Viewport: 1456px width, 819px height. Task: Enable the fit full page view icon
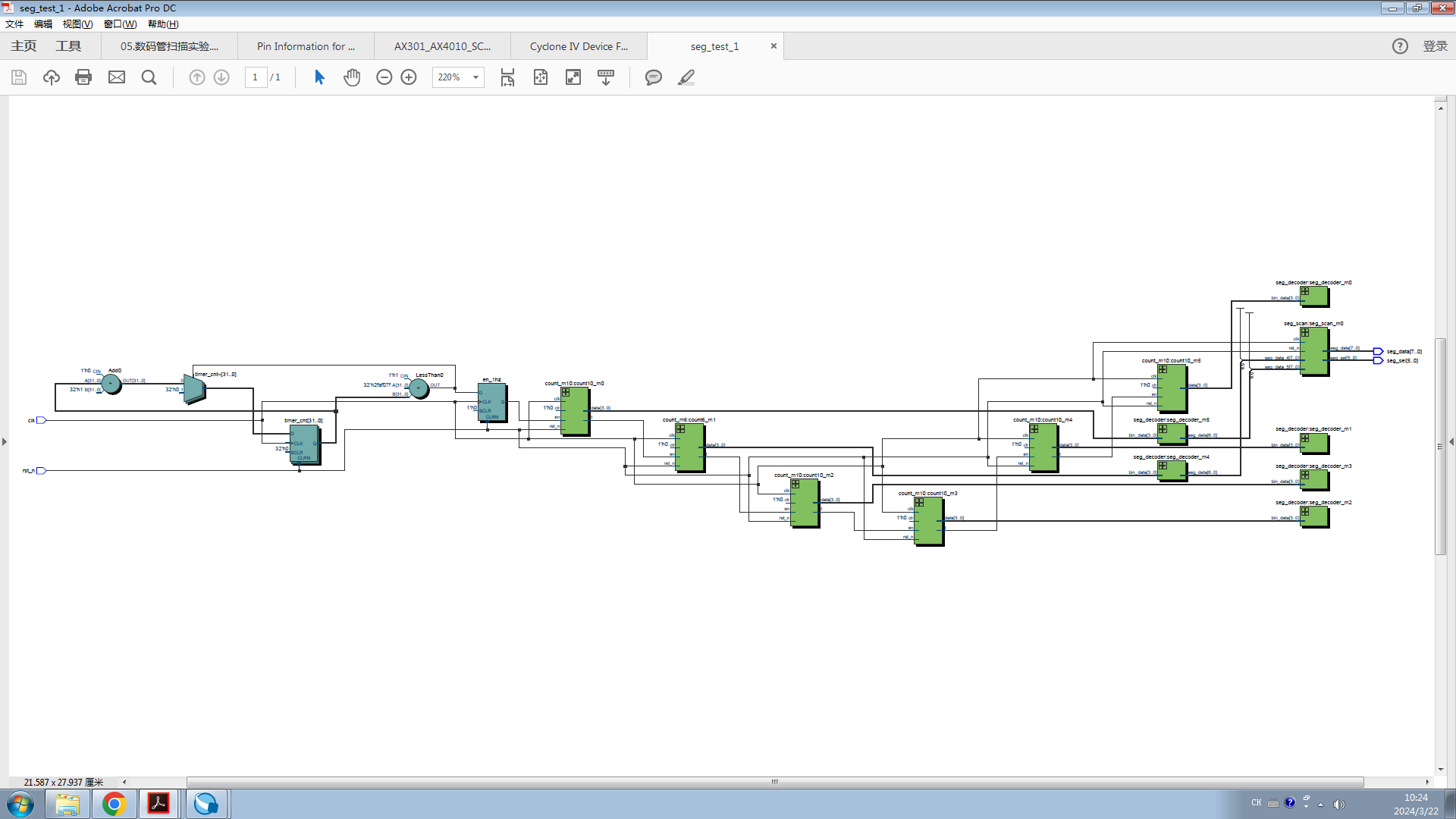pyautogui.click(x=540, y=76)
